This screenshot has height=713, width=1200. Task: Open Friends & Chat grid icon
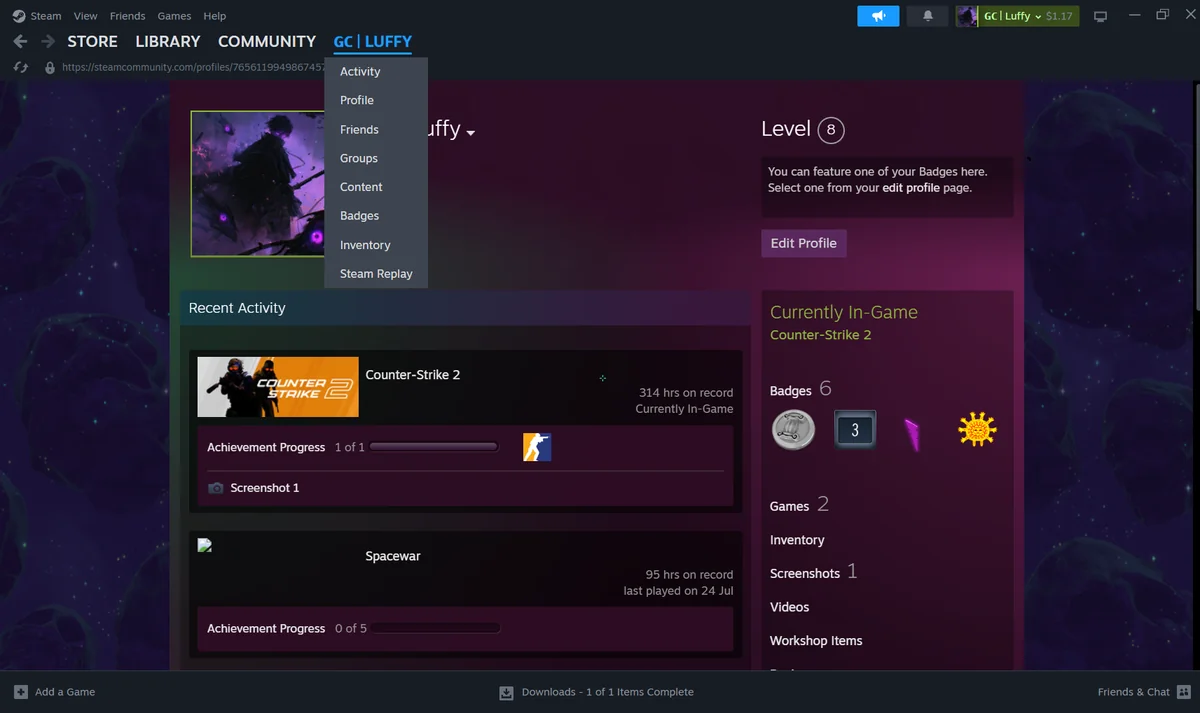pos(1185,692)
